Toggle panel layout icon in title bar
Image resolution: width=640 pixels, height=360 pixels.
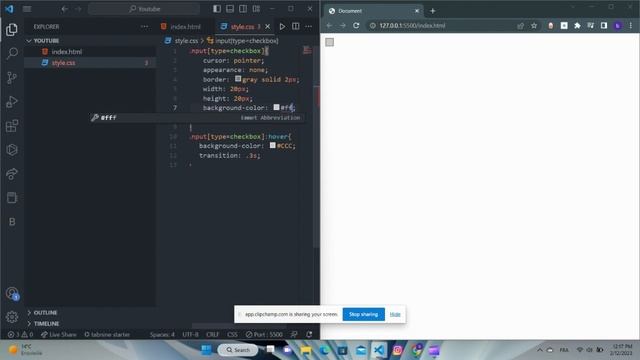pos(230,9)
